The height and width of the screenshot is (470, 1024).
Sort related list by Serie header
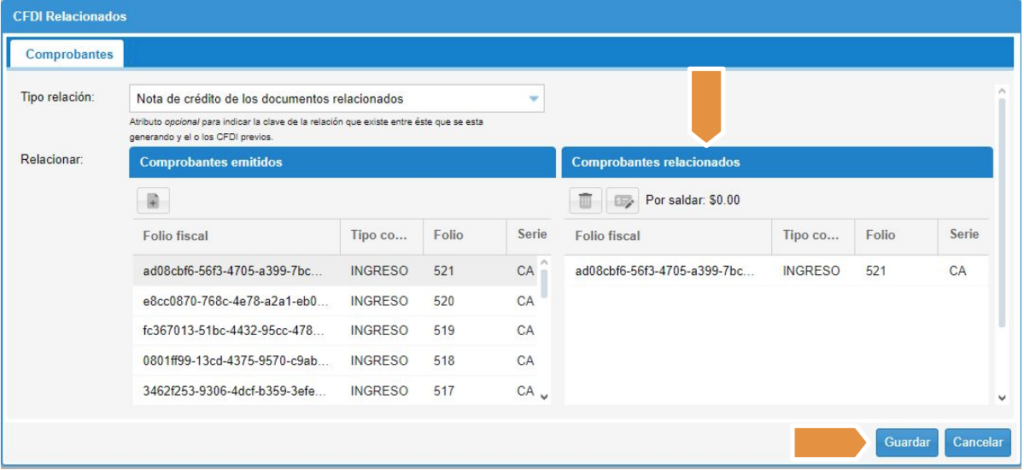[x=963, y=236]
